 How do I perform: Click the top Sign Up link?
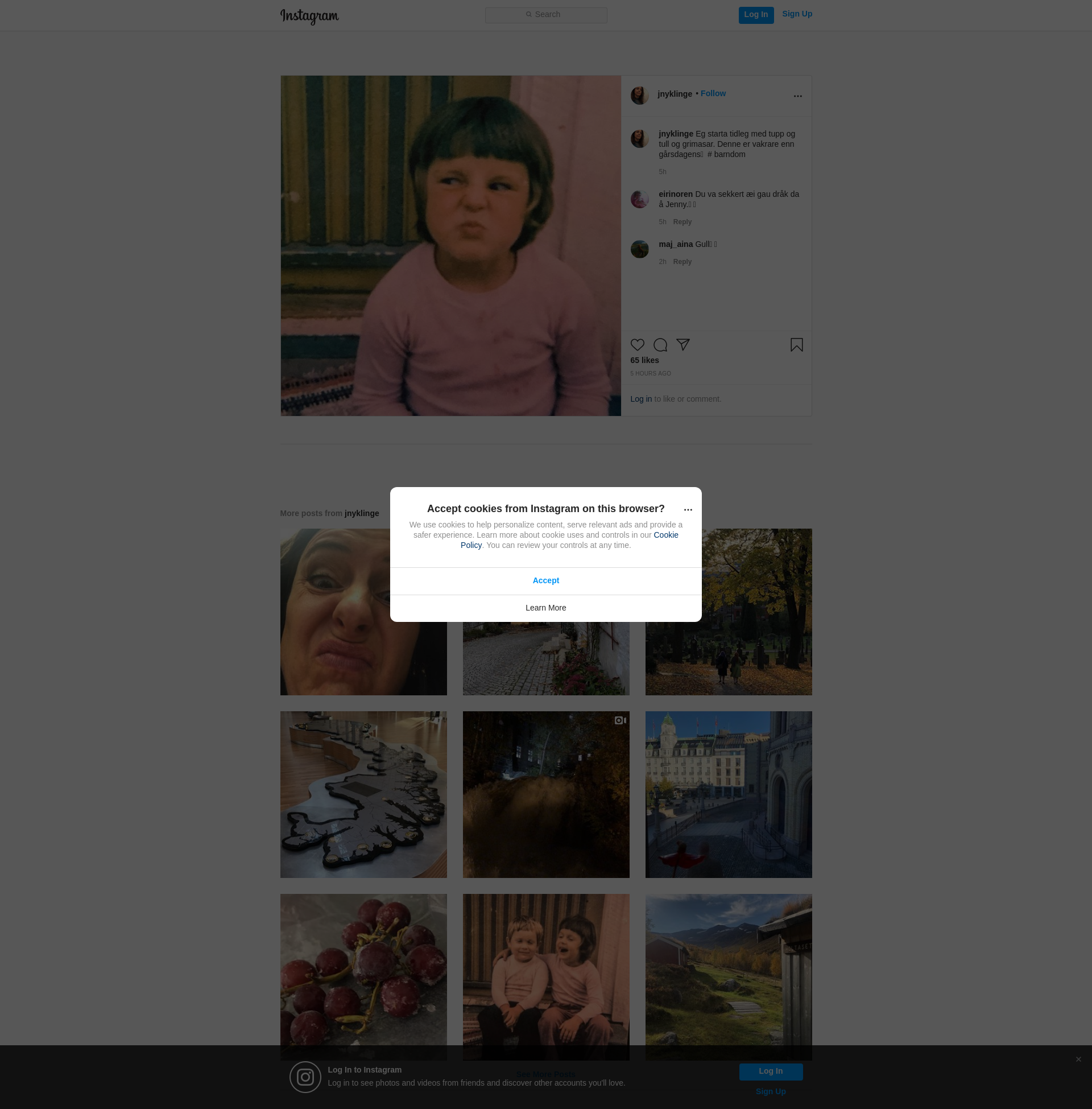(x=797, y=14)
